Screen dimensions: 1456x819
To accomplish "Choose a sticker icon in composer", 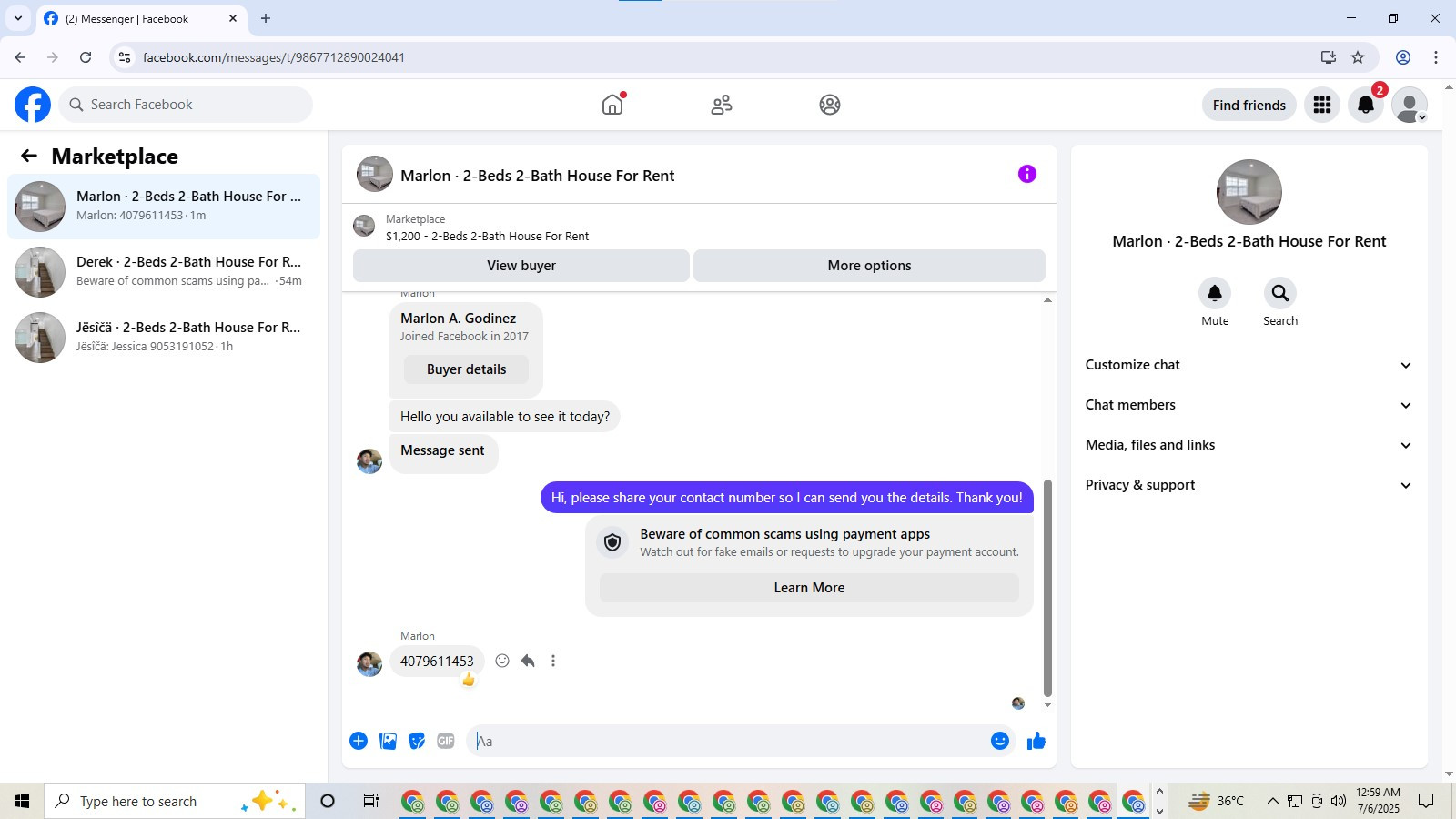I will (x=417, y=741).
